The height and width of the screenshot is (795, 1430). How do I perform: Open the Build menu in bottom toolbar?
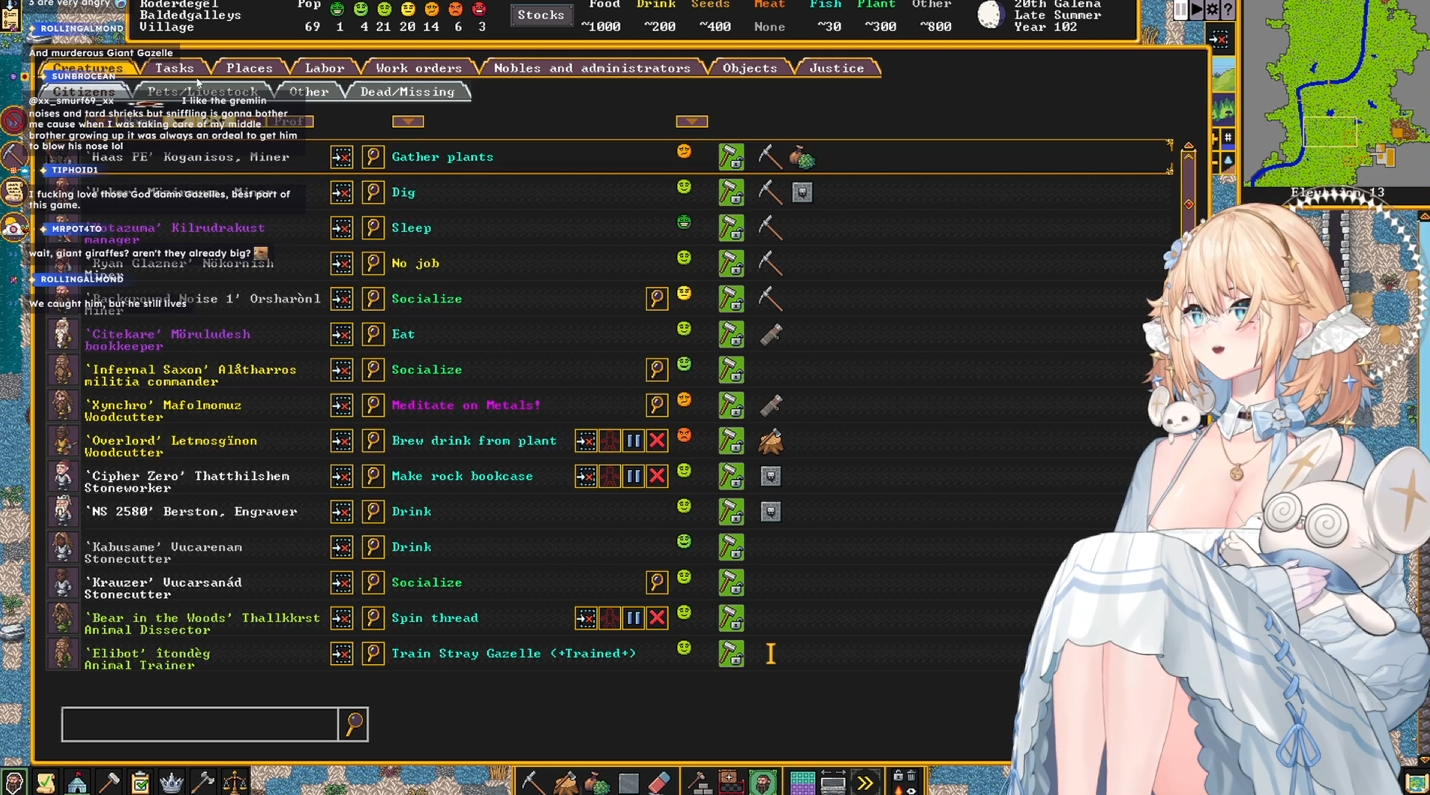[x=700, y=782]
